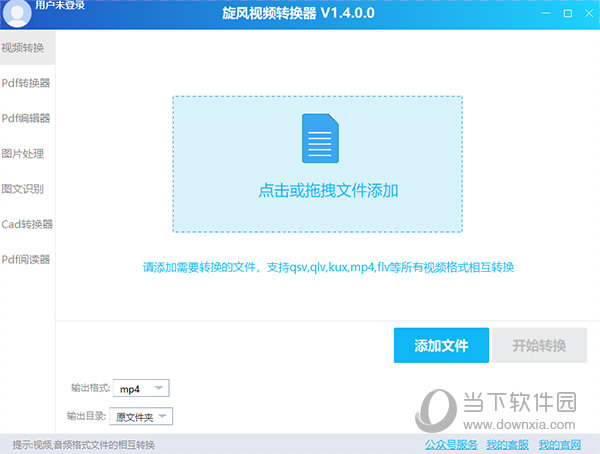
Task: Switch to 图片处理 sidebar tab
Action: pyautogui.click(x=28, y=154)
